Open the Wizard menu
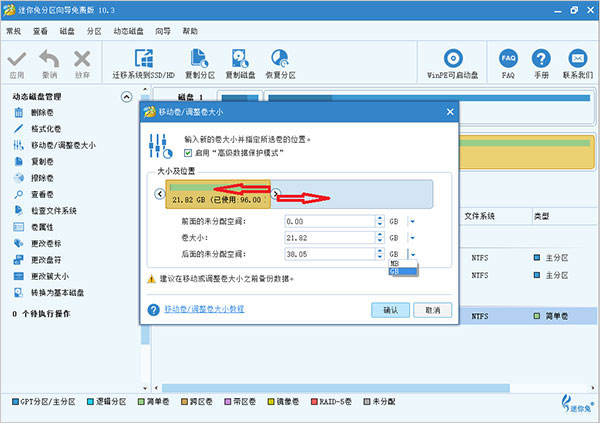The width and height of the screenshot is (600, 423). (x=163, y=31)
